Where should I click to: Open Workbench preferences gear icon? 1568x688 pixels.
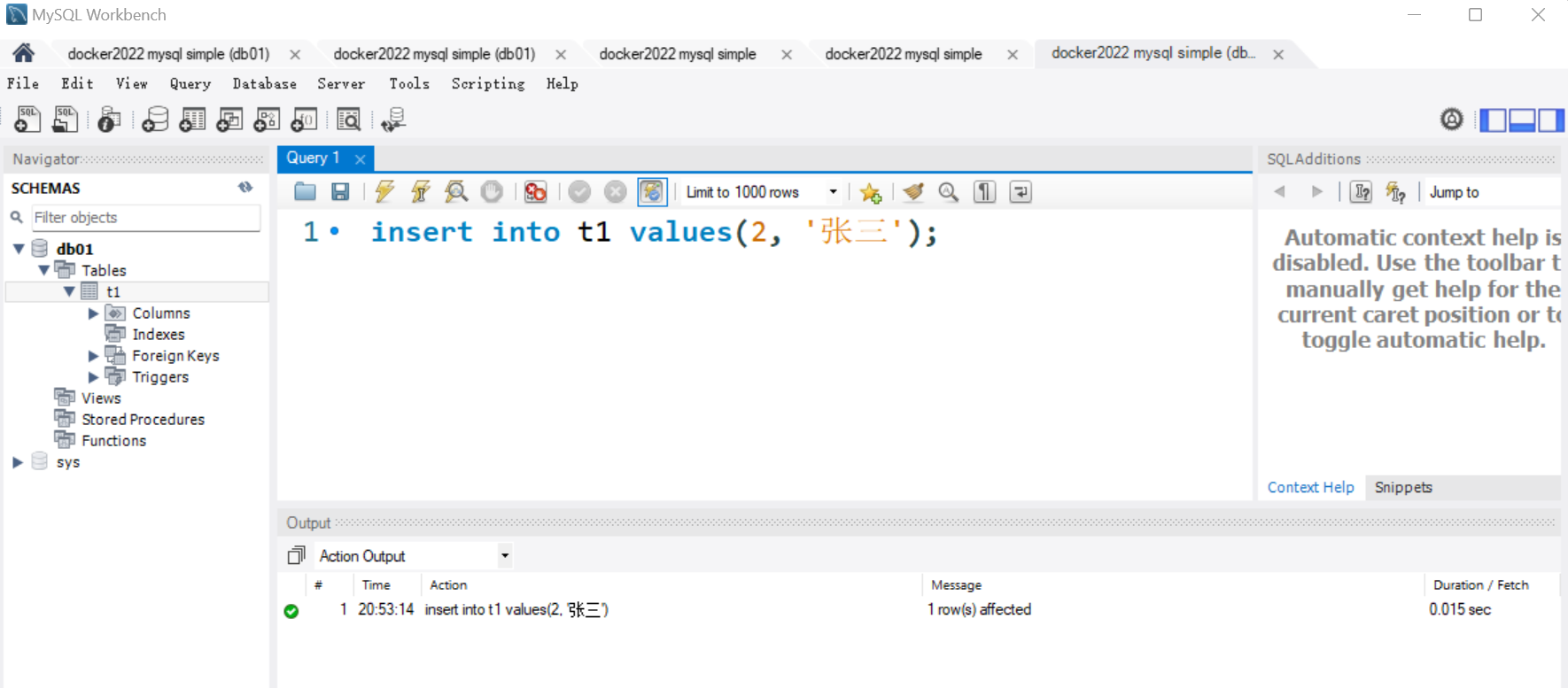pyautogui.click(x=1452, y=119)
